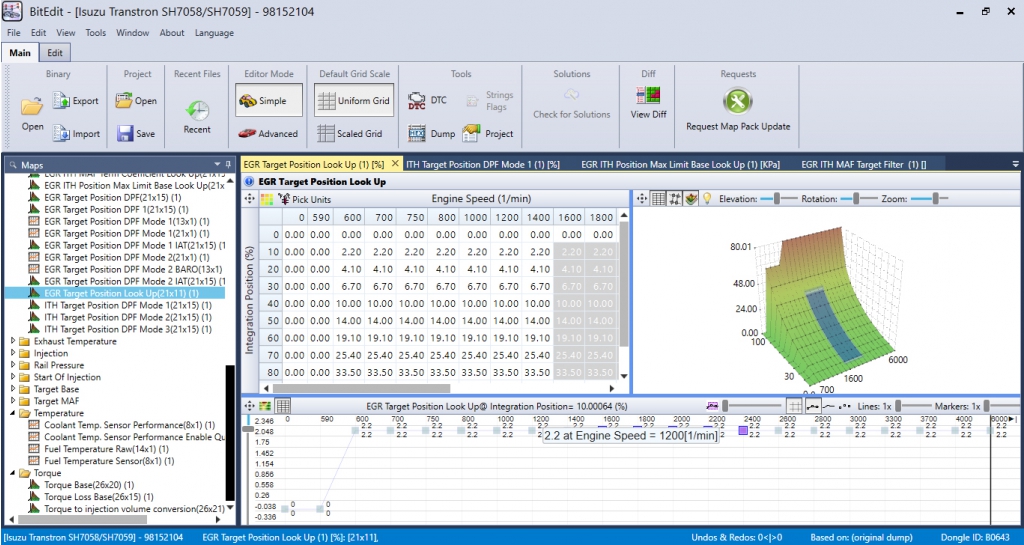Switch to EGR ITH MAF Target Filter tab
The image size is (1024, 545).
pyautogui.click(x=863, y=164)
